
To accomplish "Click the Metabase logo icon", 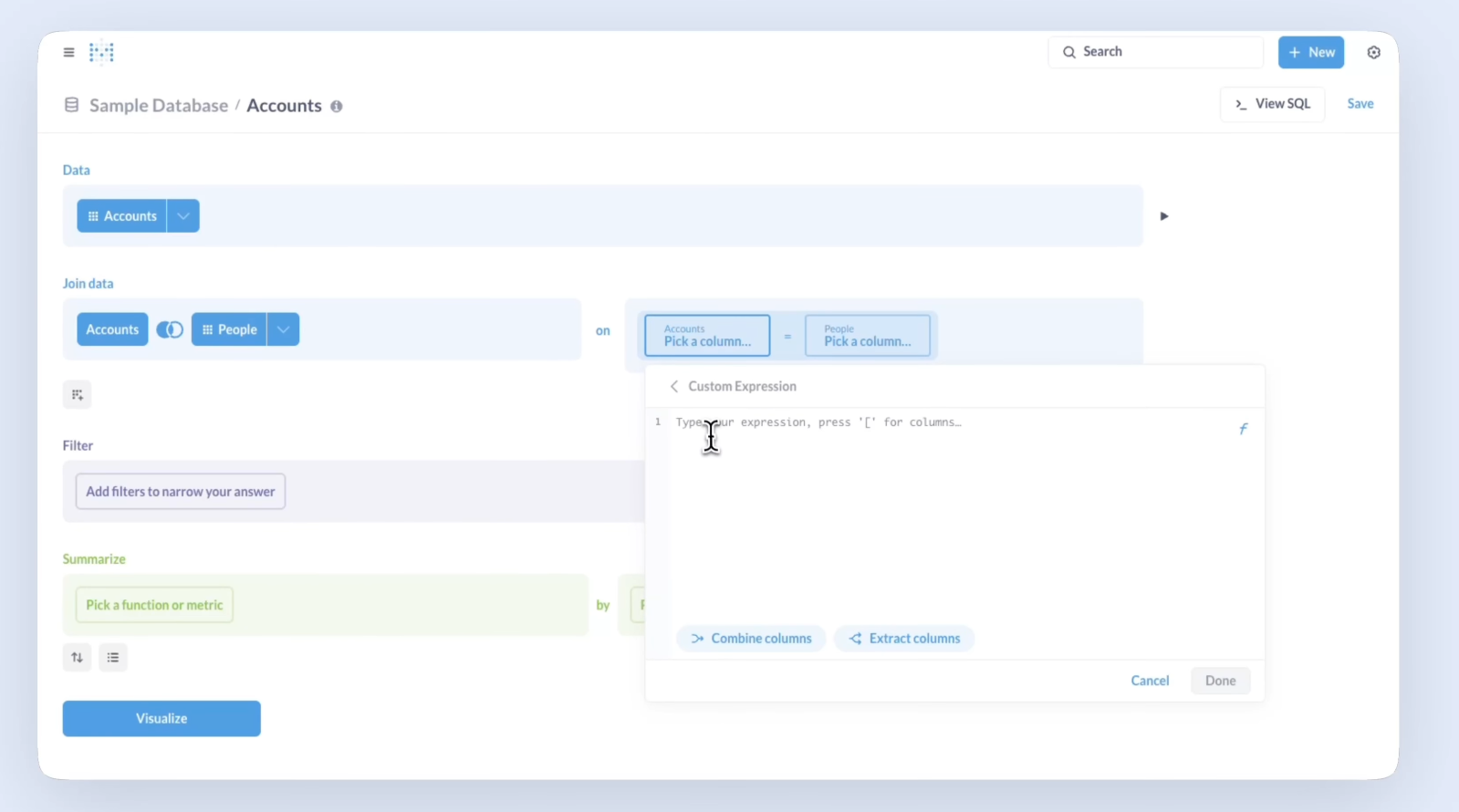I will [x=101, y=53].
